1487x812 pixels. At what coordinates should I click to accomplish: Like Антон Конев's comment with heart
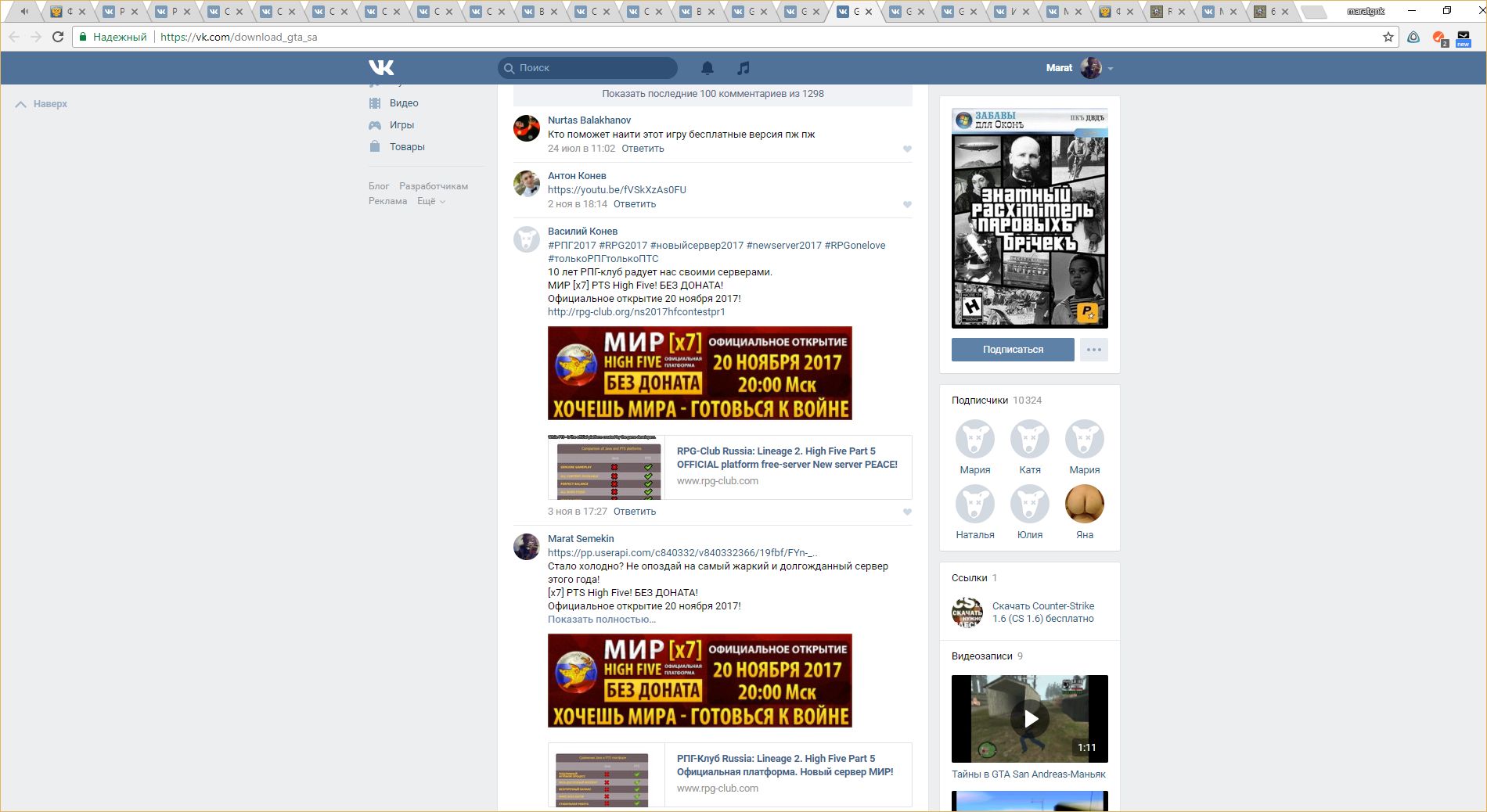click(x=907, y=204)
